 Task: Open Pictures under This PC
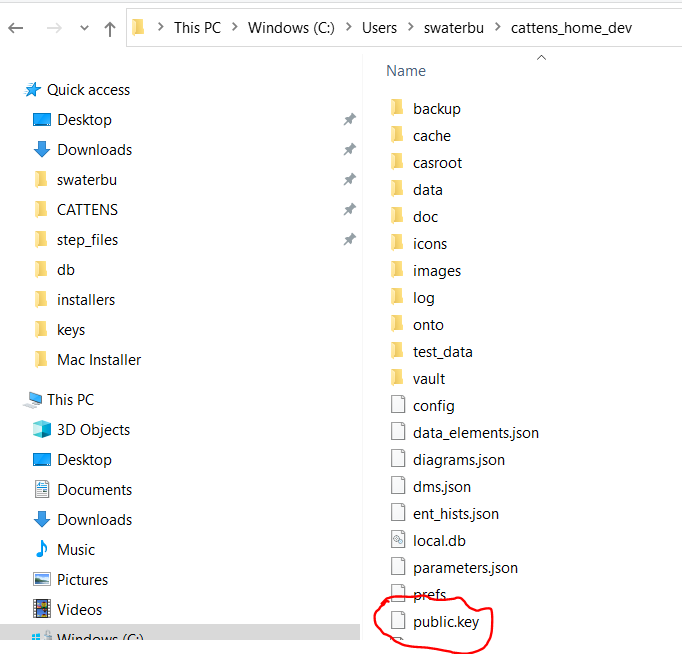82,580
